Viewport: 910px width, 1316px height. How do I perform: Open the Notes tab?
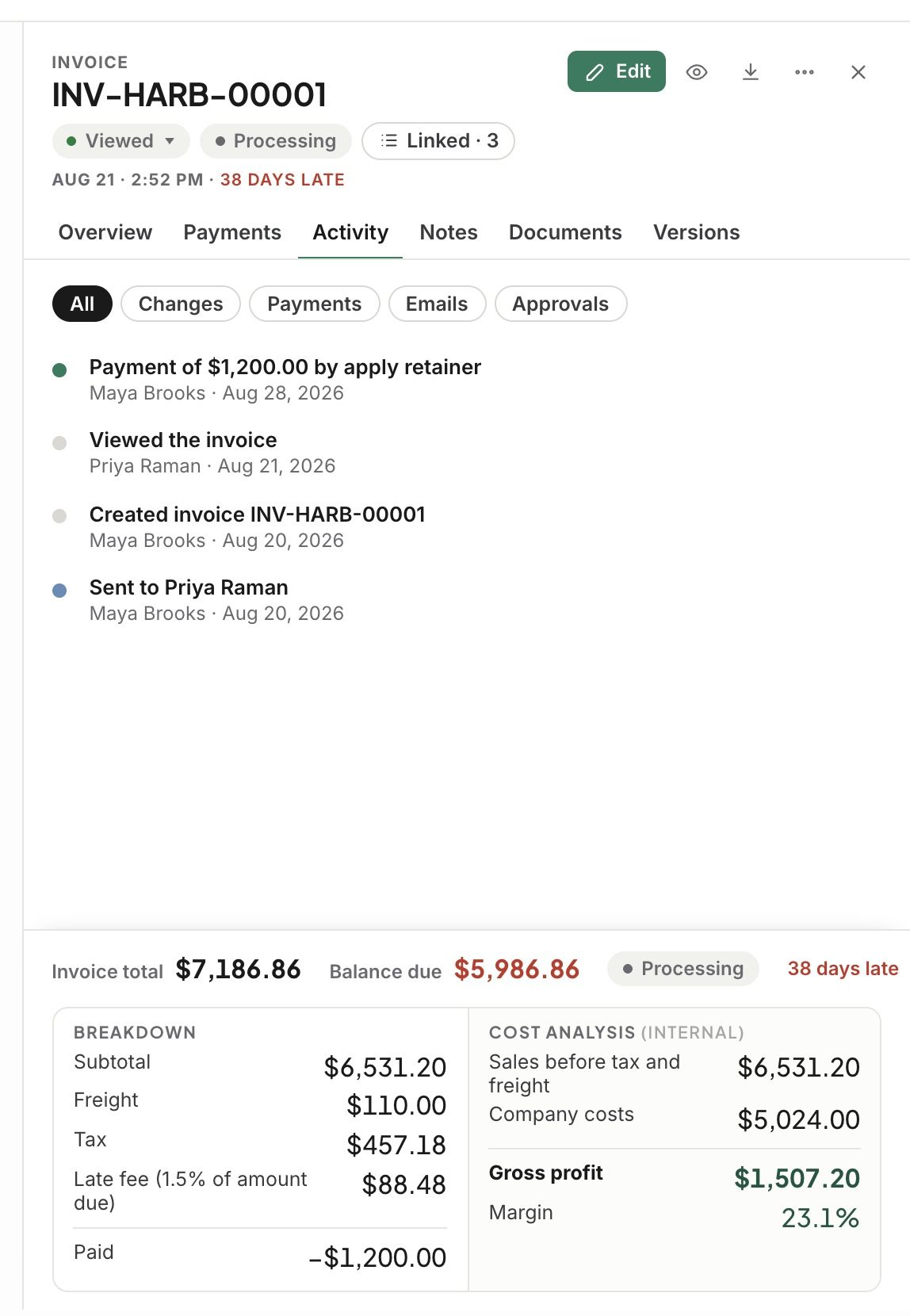click(449, 232)
